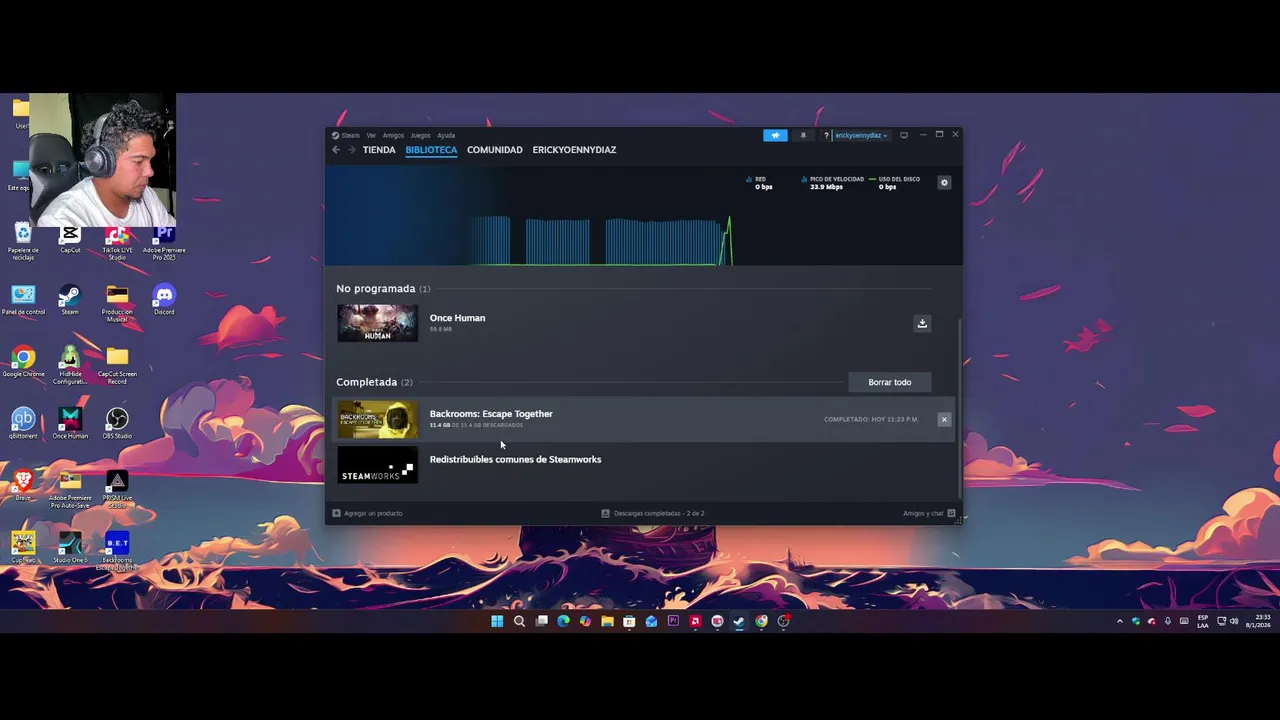
Task: Open the Ayuda menu
Action: pos(446,135)
